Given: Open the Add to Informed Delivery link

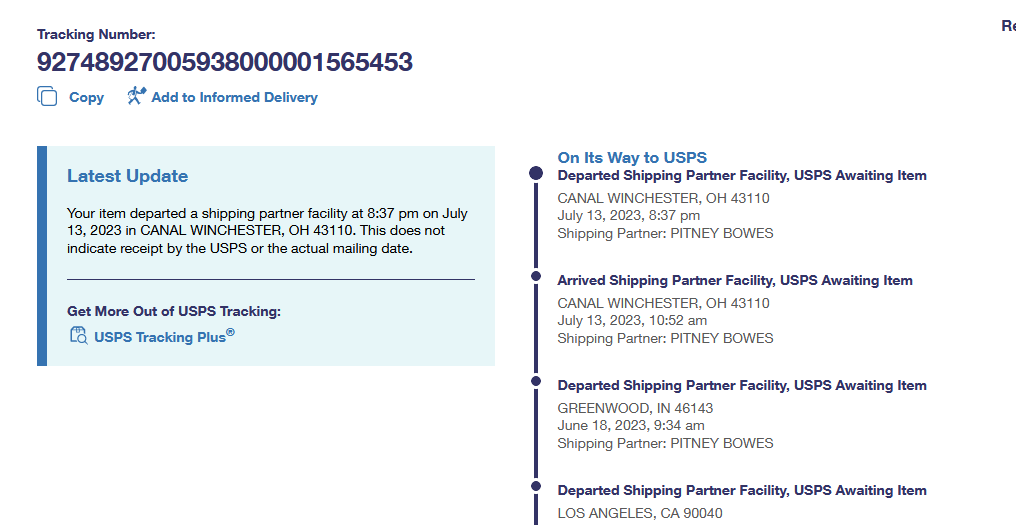Looking at the screenshot, I should [234, 98].
